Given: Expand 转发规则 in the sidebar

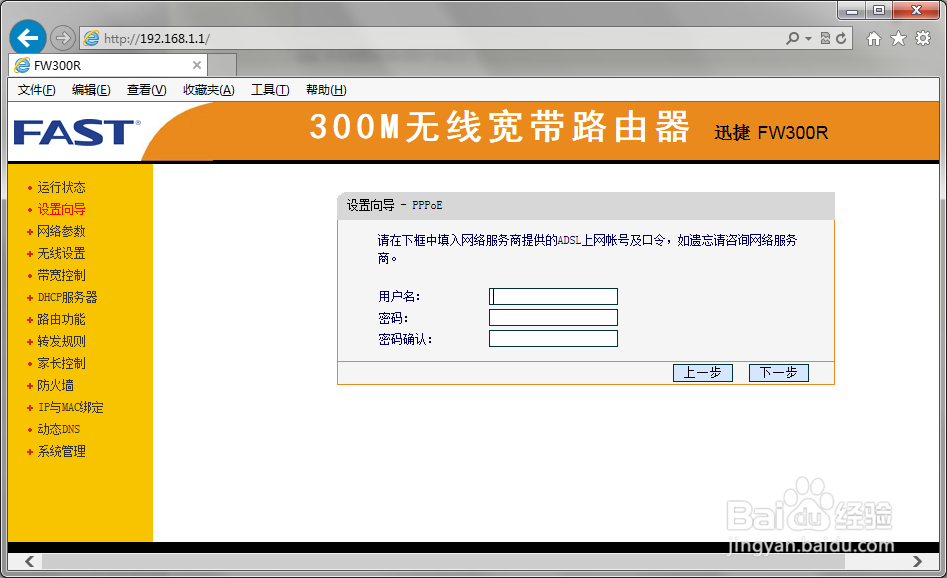Looking at the screenshot, I should 61,341.
